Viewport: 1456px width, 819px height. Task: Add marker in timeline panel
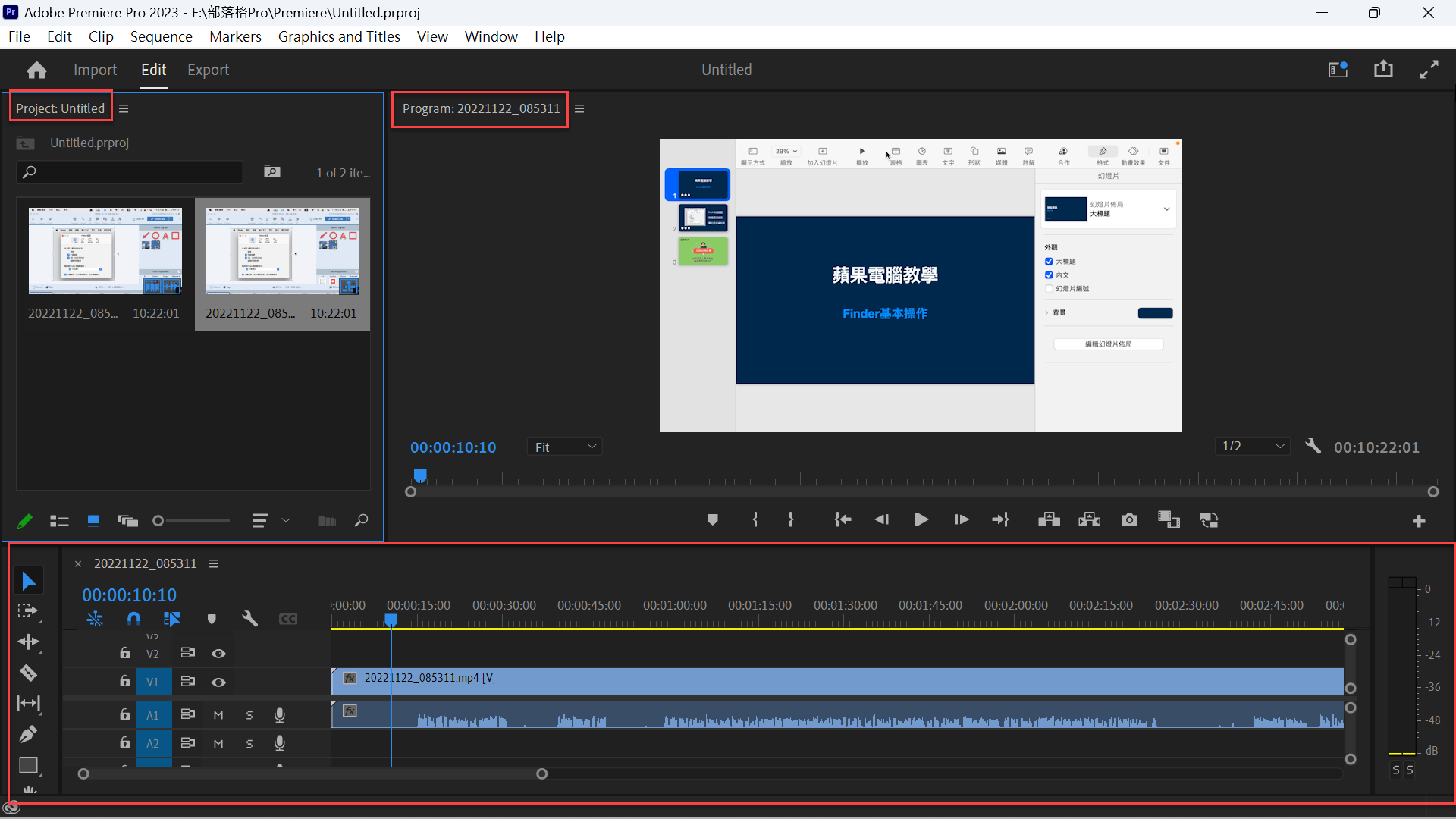(212, 620)
